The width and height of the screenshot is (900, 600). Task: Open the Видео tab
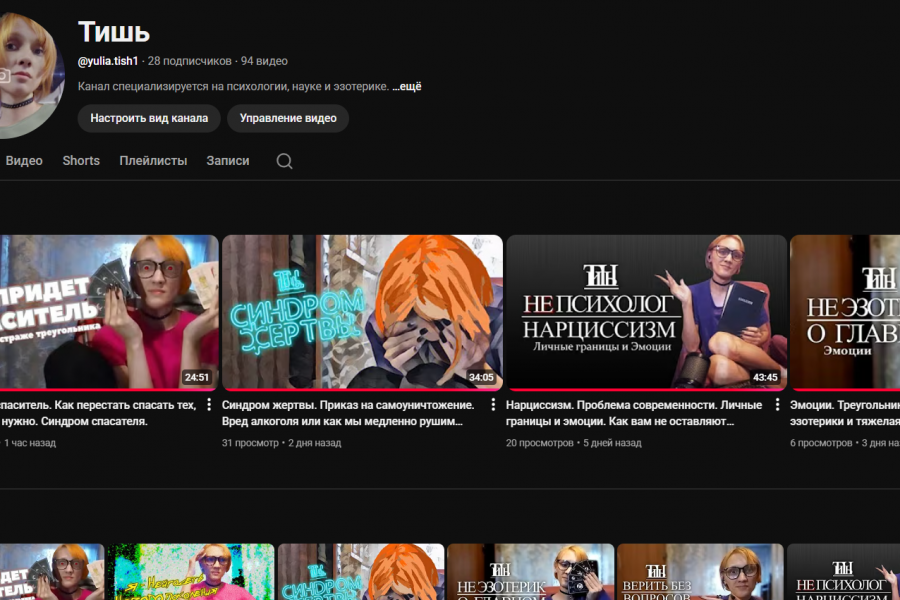tap(24, 161)
